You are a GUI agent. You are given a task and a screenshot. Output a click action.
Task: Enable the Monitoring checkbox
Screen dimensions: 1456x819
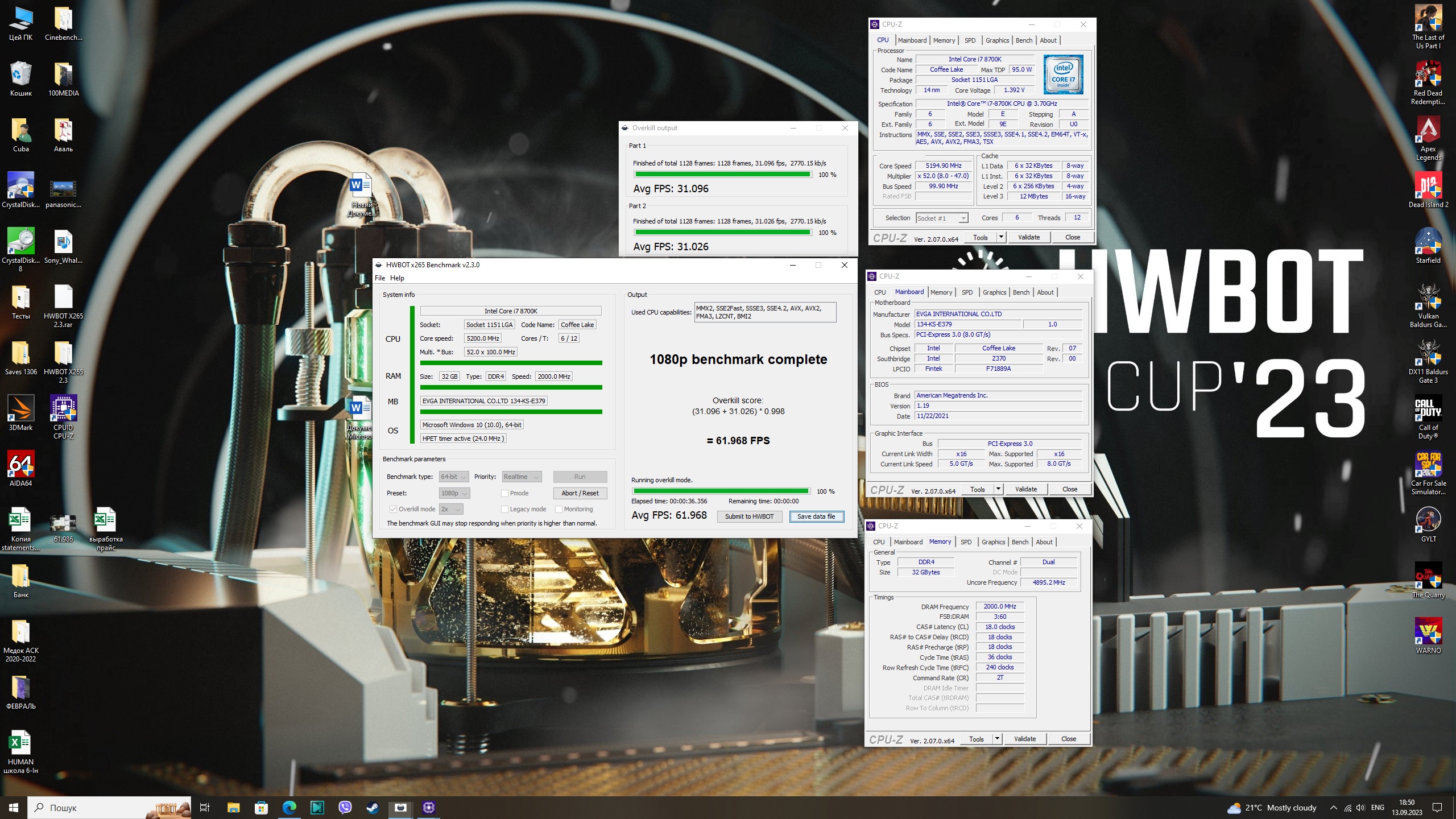click(559, 509)
